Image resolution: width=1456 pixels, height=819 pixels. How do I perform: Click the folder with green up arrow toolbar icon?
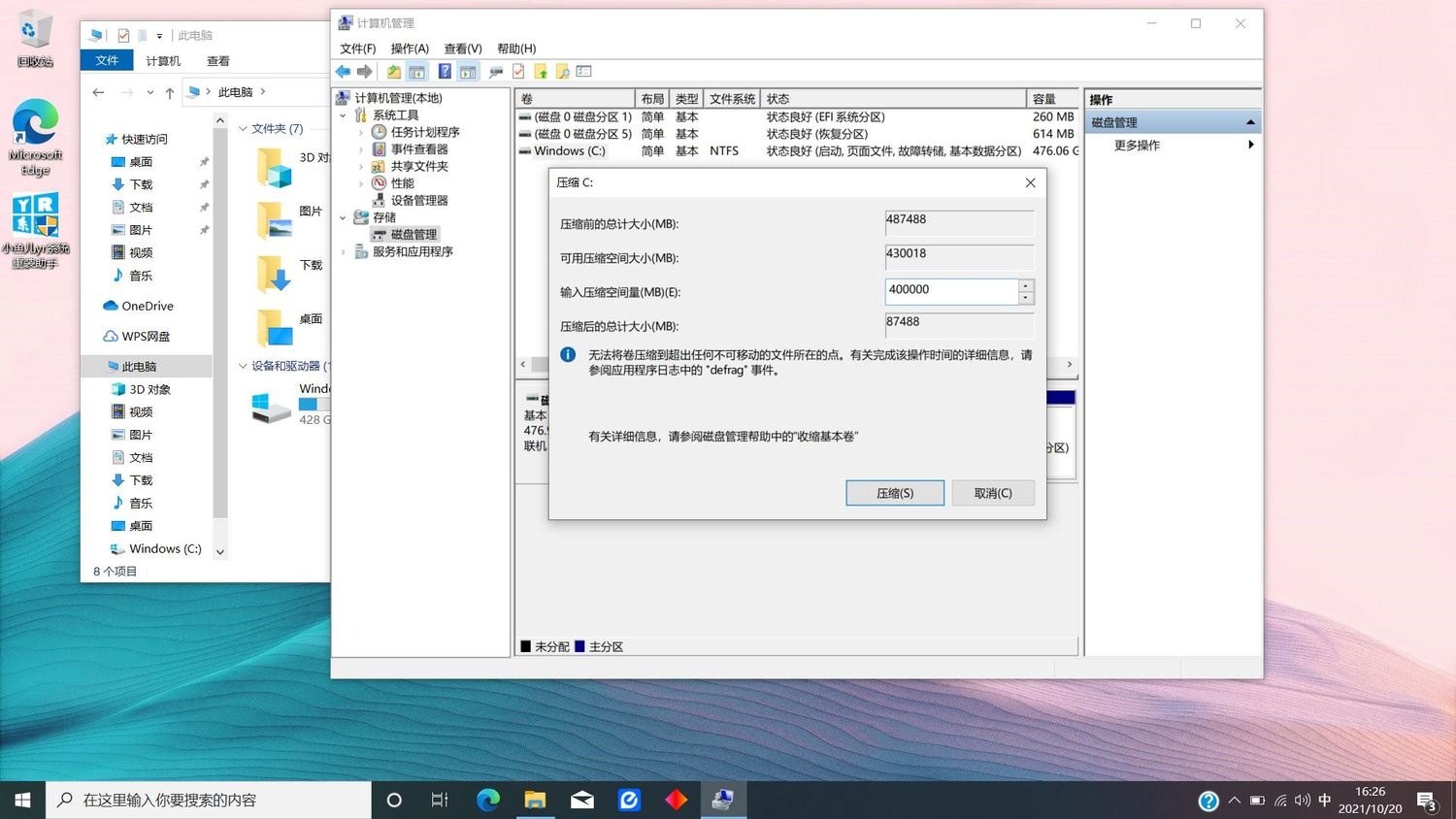click(x=393, y=72)
